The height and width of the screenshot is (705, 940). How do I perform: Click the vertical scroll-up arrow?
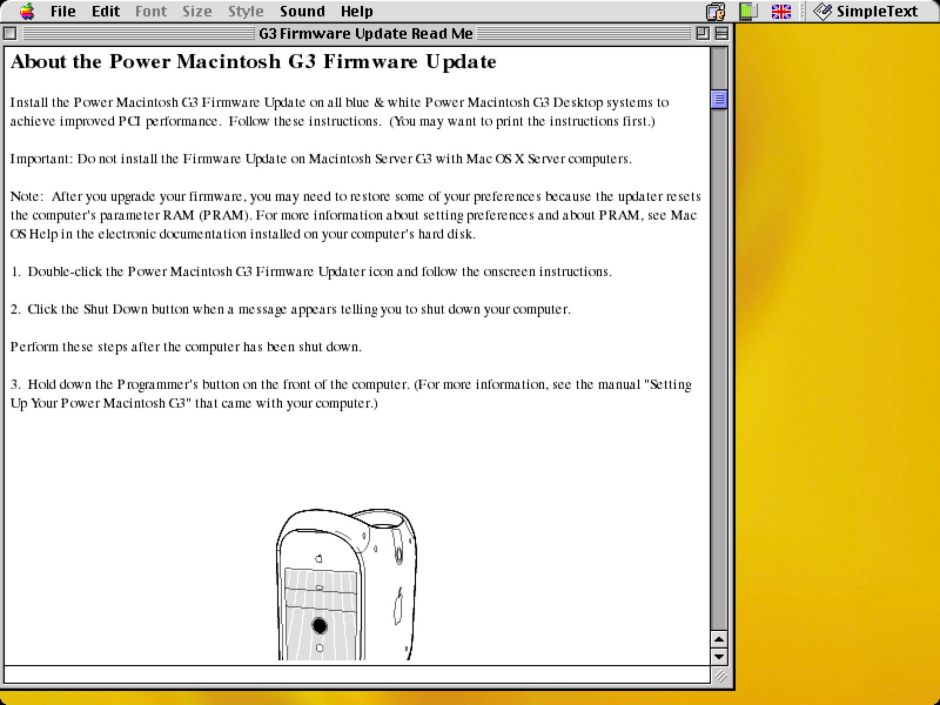click(721, 641)
